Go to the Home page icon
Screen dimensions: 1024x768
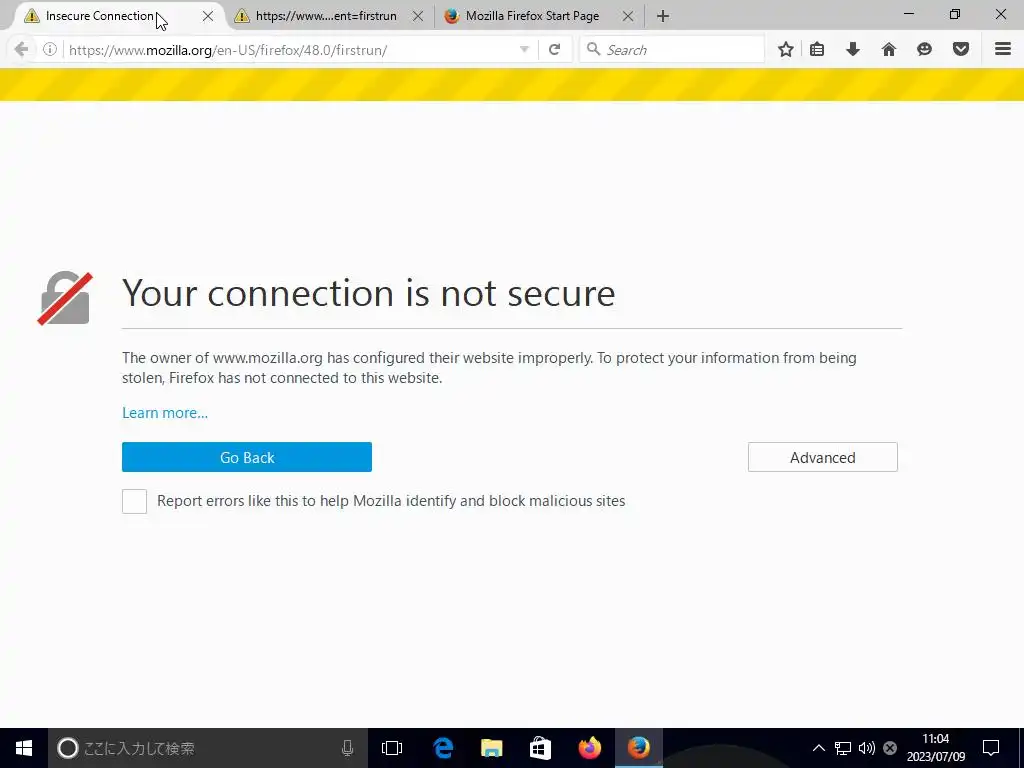coord(889,49)
